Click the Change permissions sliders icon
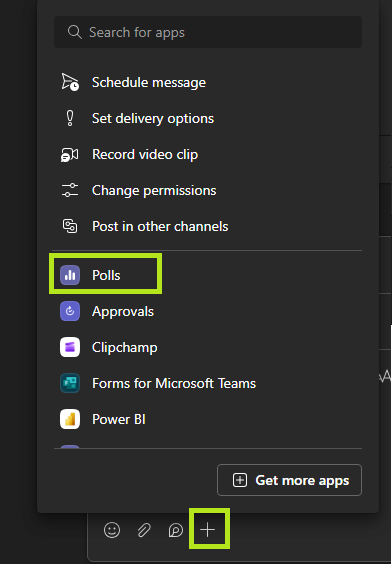Viewport: 392px width, 564px height. (70, 190)
